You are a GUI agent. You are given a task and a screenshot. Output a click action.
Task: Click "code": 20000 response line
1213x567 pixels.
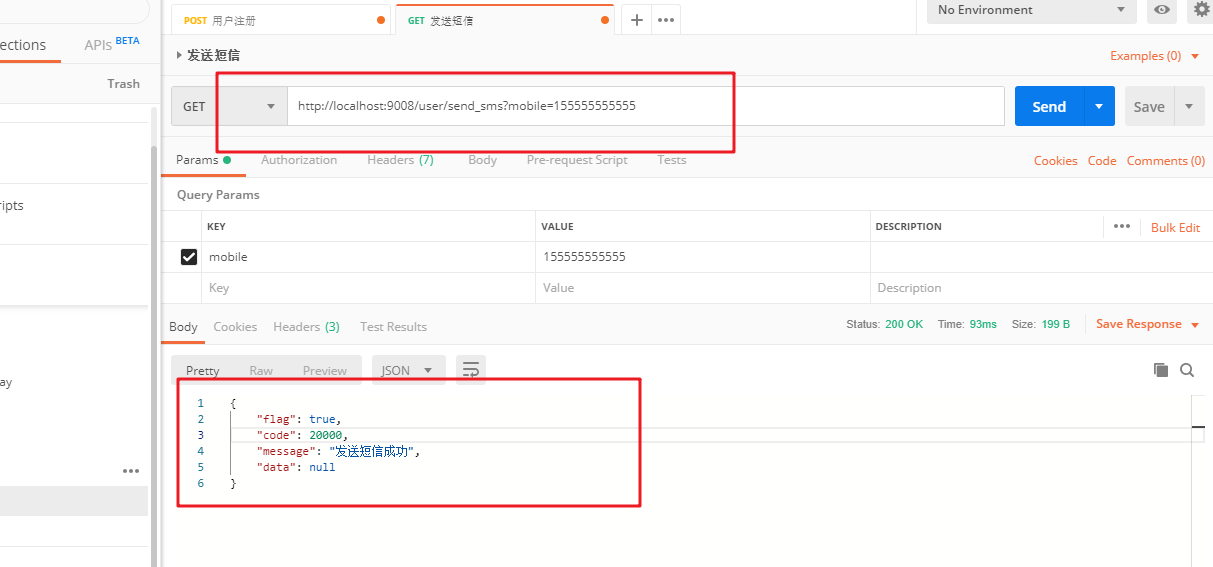click(302, 435)
